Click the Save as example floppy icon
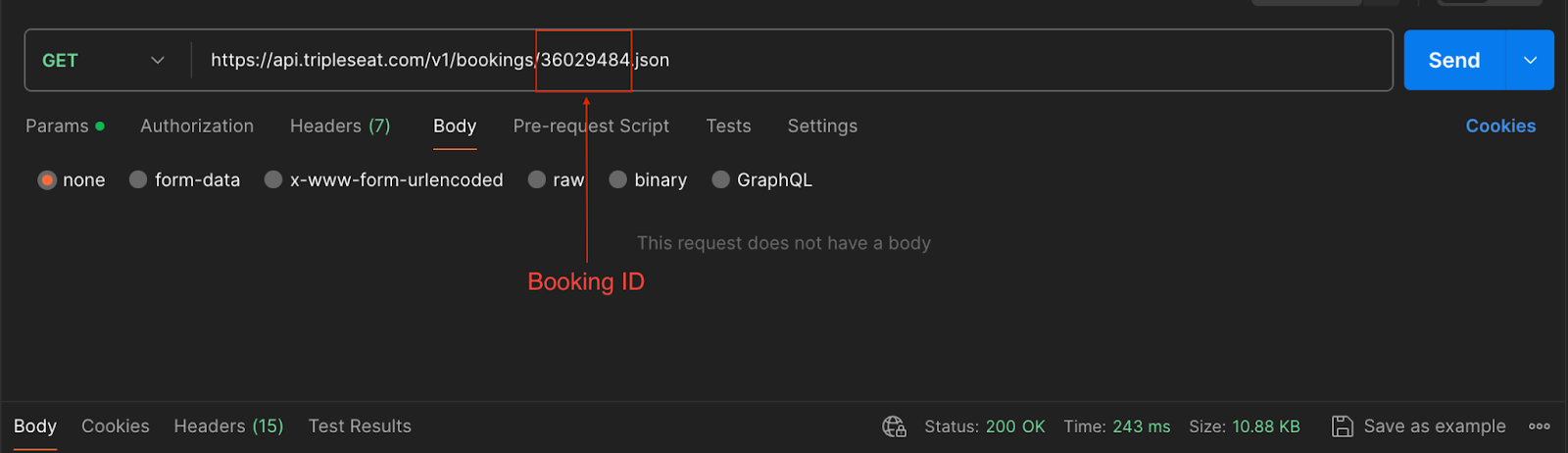Screen dimensions: 1568x453 (1343, 427)
